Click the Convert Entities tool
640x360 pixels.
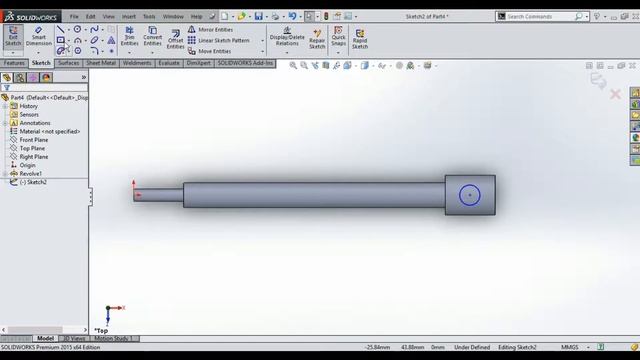click(152, 37)
